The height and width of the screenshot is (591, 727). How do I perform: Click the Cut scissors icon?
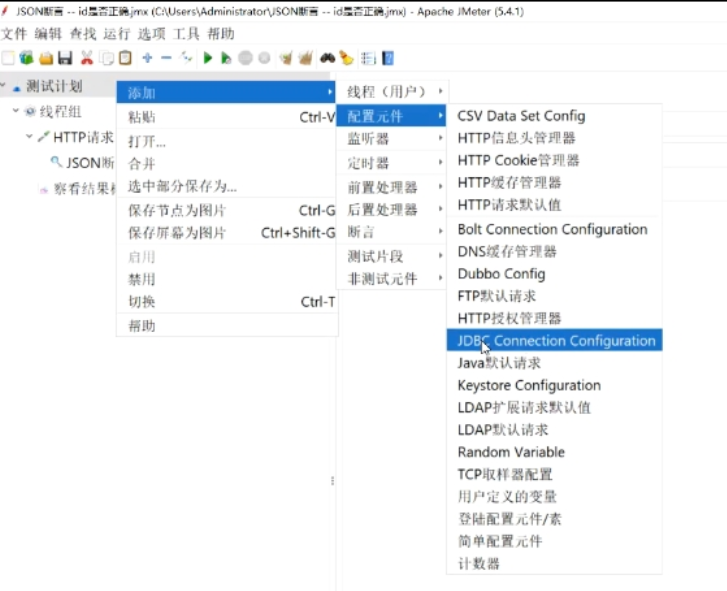[x=86, y=58]
